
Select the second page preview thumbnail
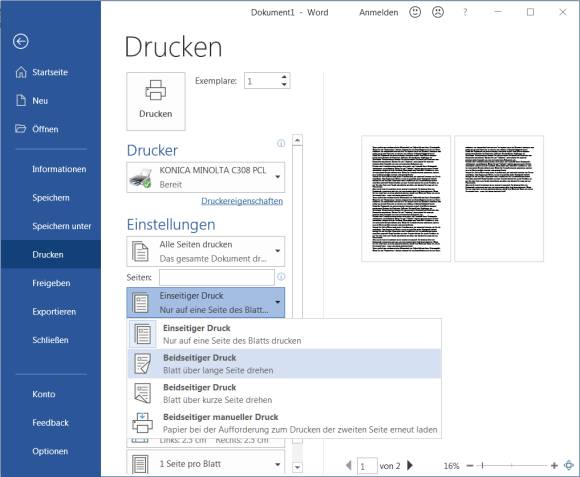(x=499, y=199)
